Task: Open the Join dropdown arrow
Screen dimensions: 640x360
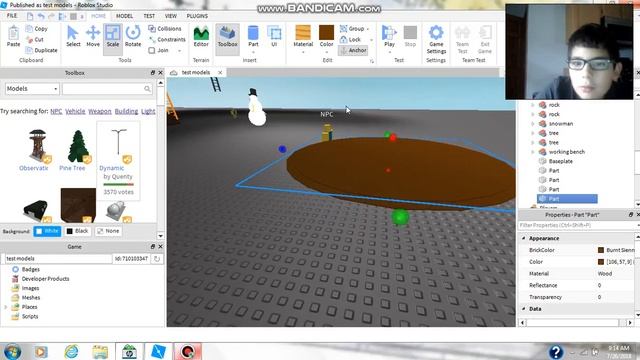Action: [180, 51]
